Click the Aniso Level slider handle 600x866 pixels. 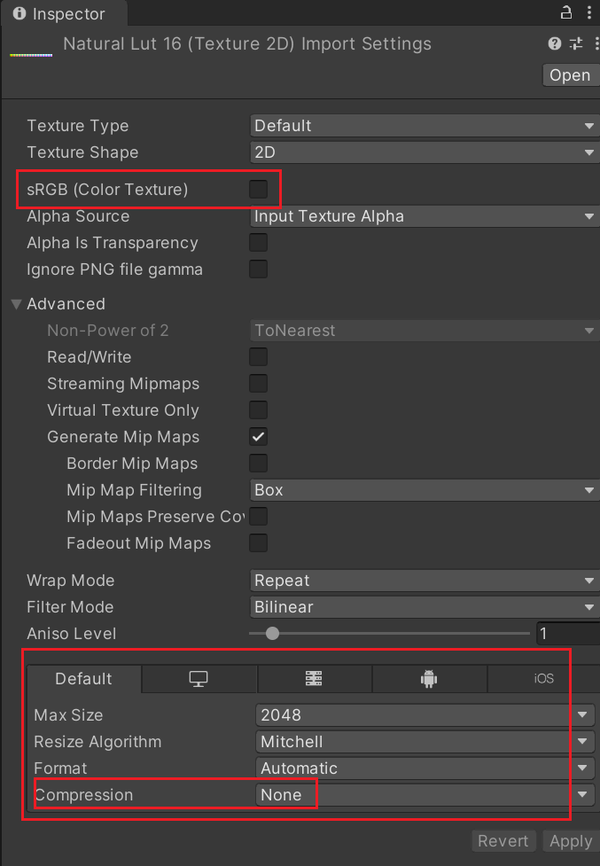[x=272, y=633]
